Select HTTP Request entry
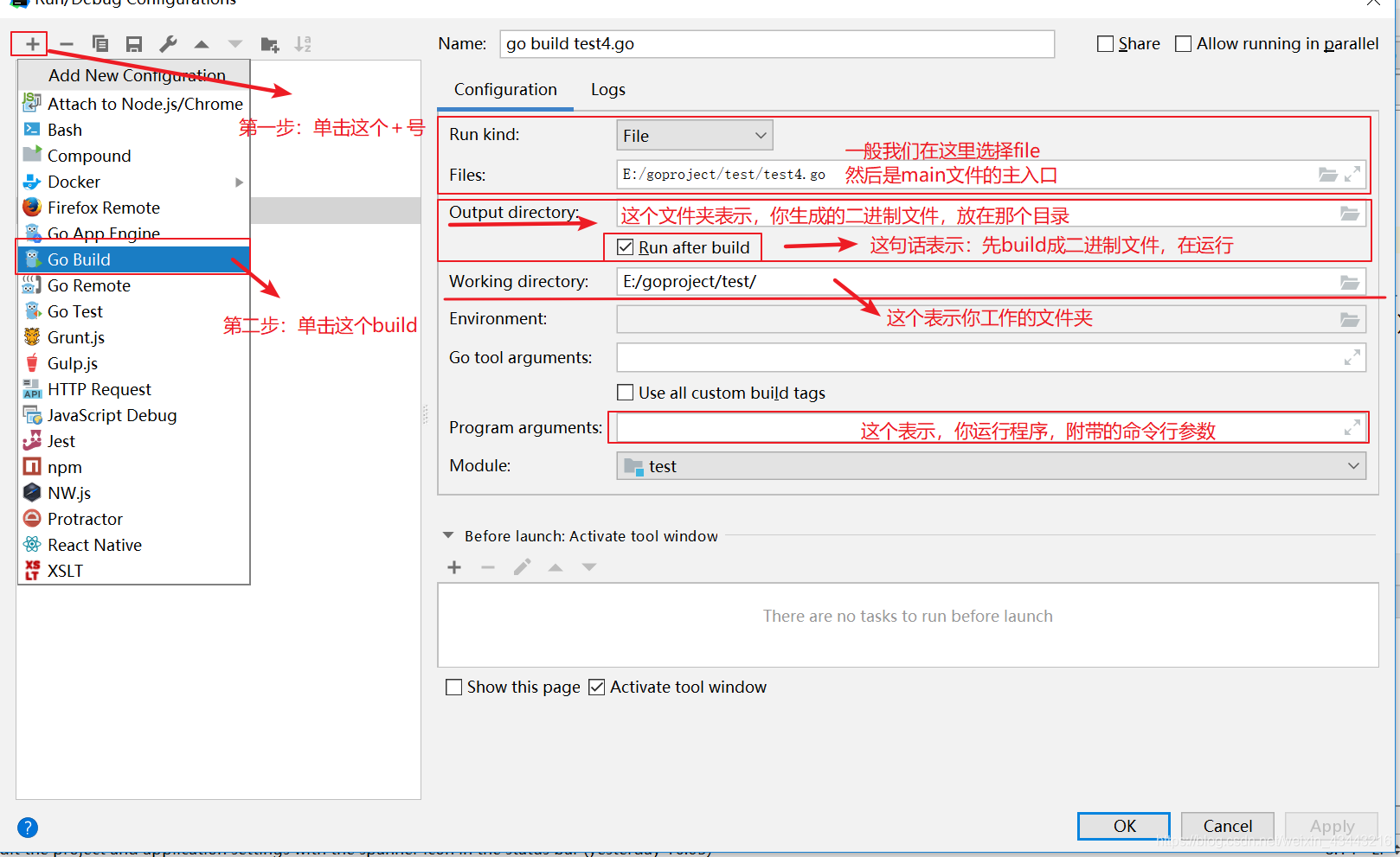This screenshot has width=1400, height=857. point(133,389)
